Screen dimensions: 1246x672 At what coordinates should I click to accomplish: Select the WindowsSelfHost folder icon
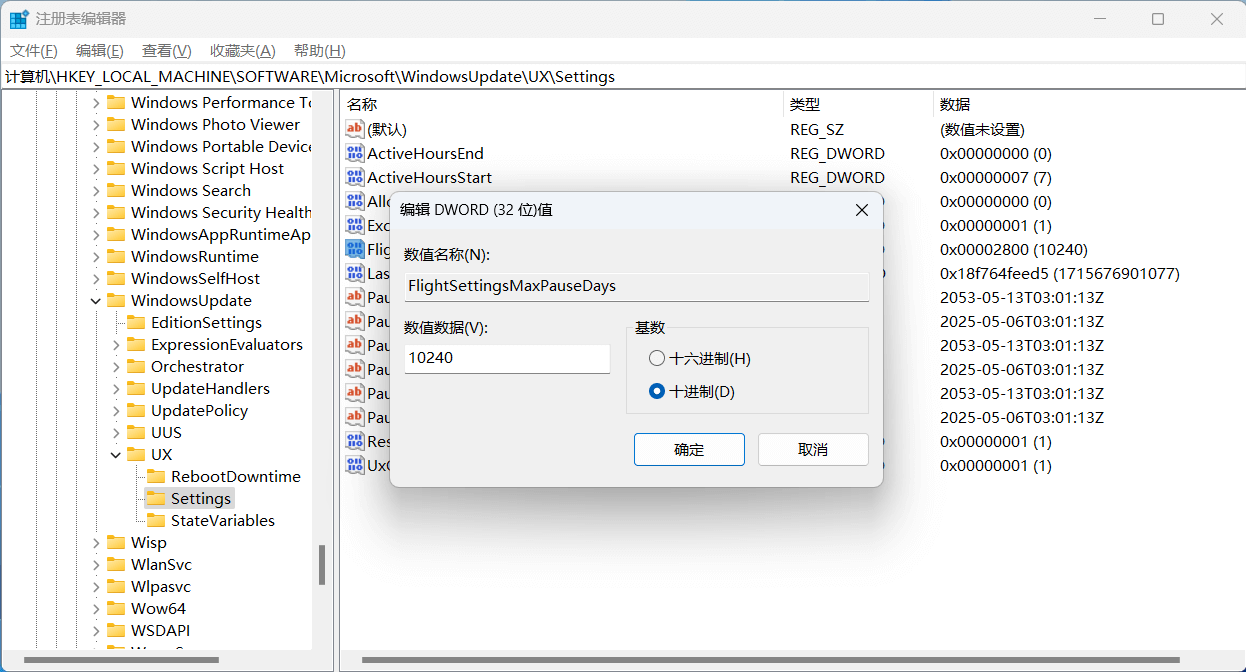coord(116,278)
